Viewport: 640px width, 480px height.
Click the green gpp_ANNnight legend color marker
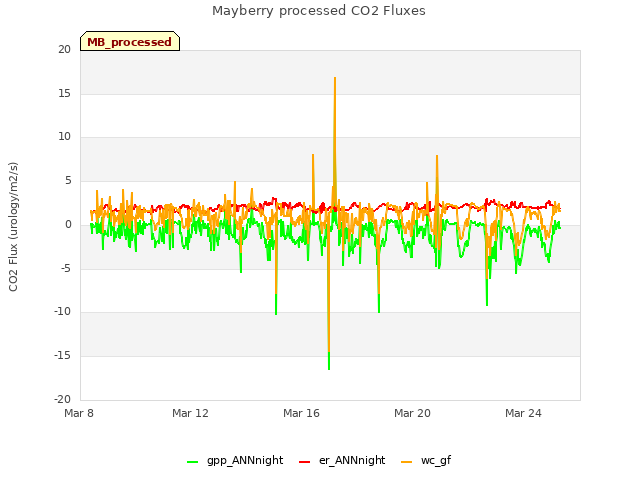(192, 462)
